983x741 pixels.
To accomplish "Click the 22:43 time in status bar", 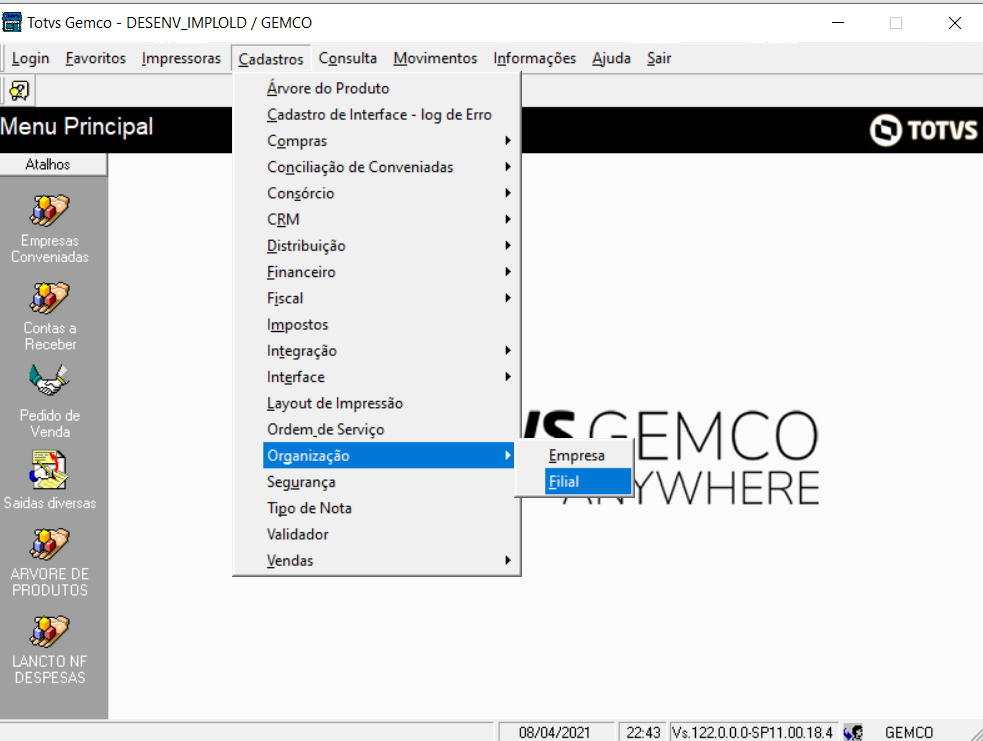I will tap(643, 732).
